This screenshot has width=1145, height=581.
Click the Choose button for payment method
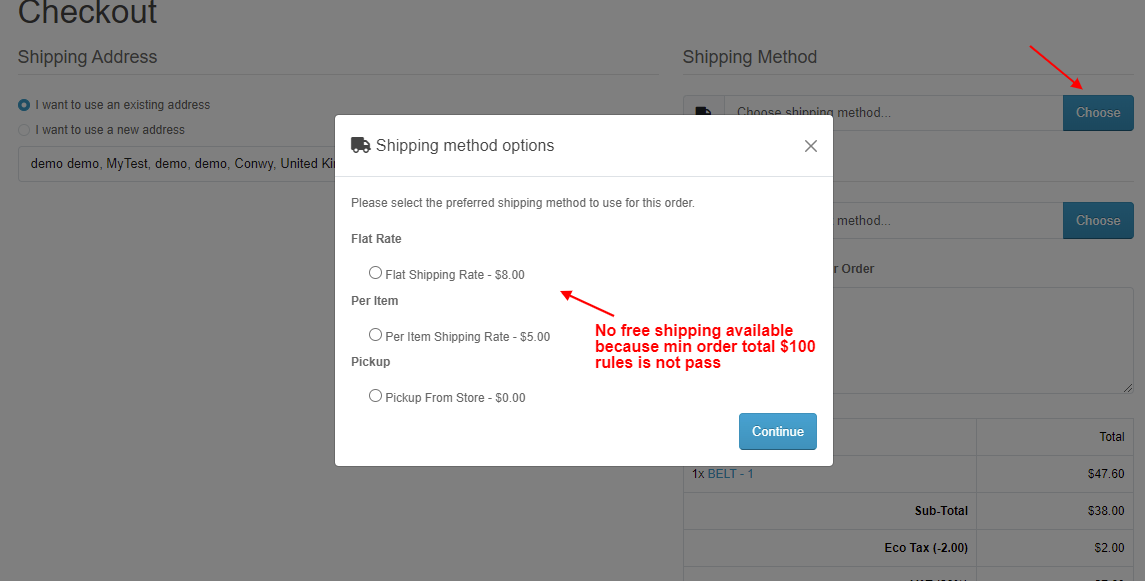(1098, 220)
